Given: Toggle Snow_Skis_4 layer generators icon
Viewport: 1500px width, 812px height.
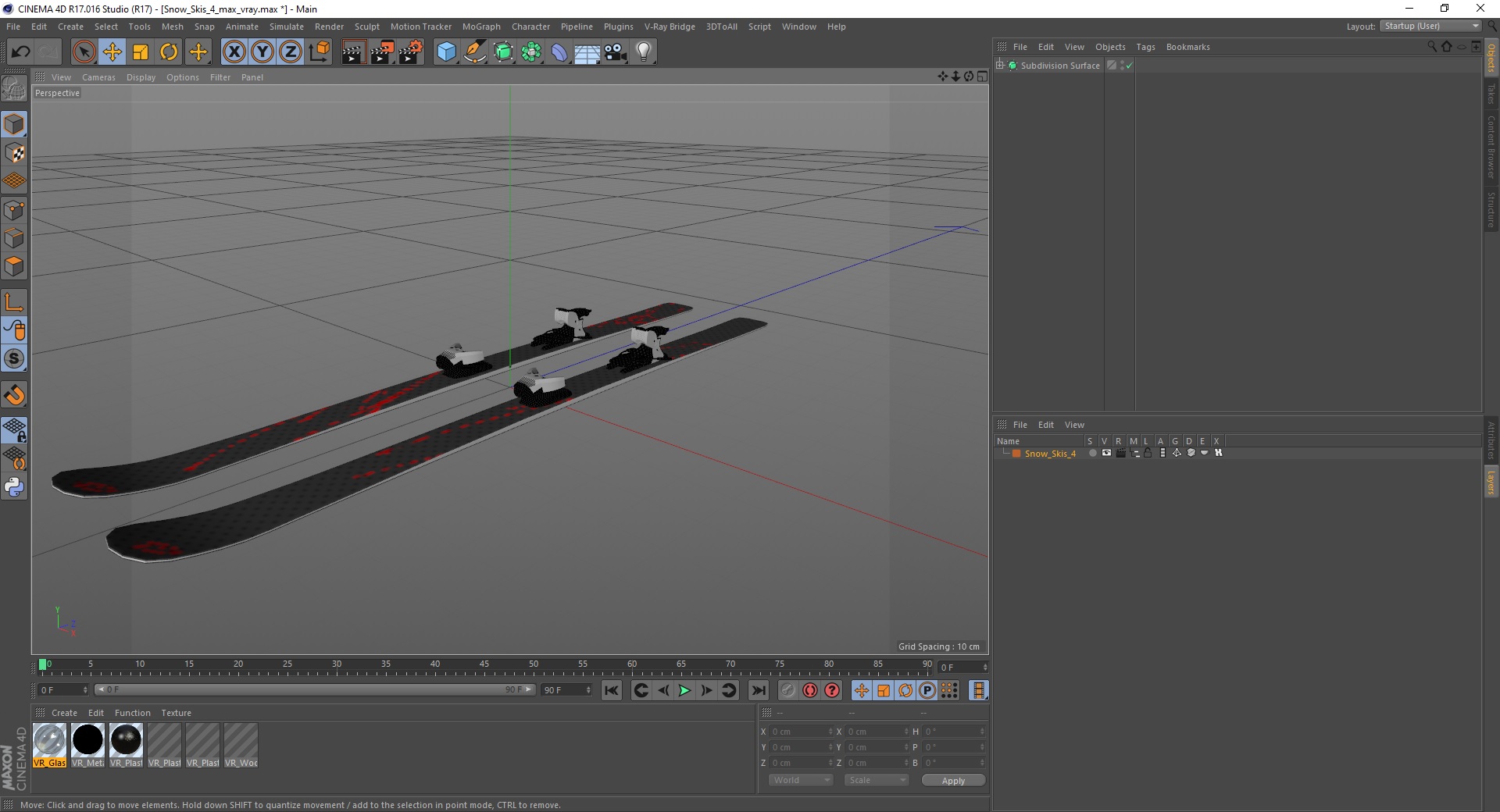Looking at the screenshot, I should tap(1177, 453).
